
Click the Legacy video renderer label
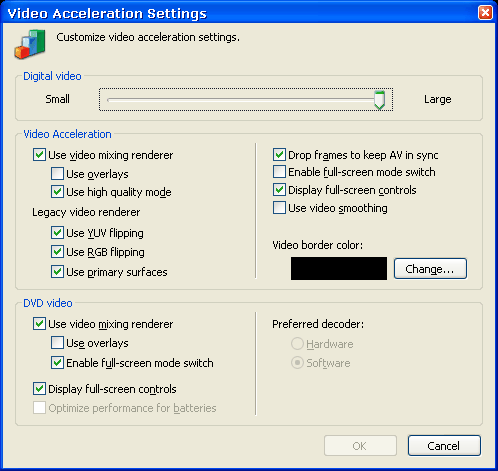point(86,212)
